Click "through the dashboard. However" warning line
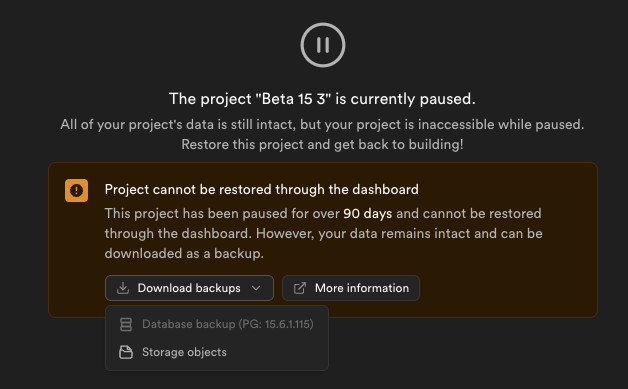Viewport: 628px width, 389px height. coord(324,234)
